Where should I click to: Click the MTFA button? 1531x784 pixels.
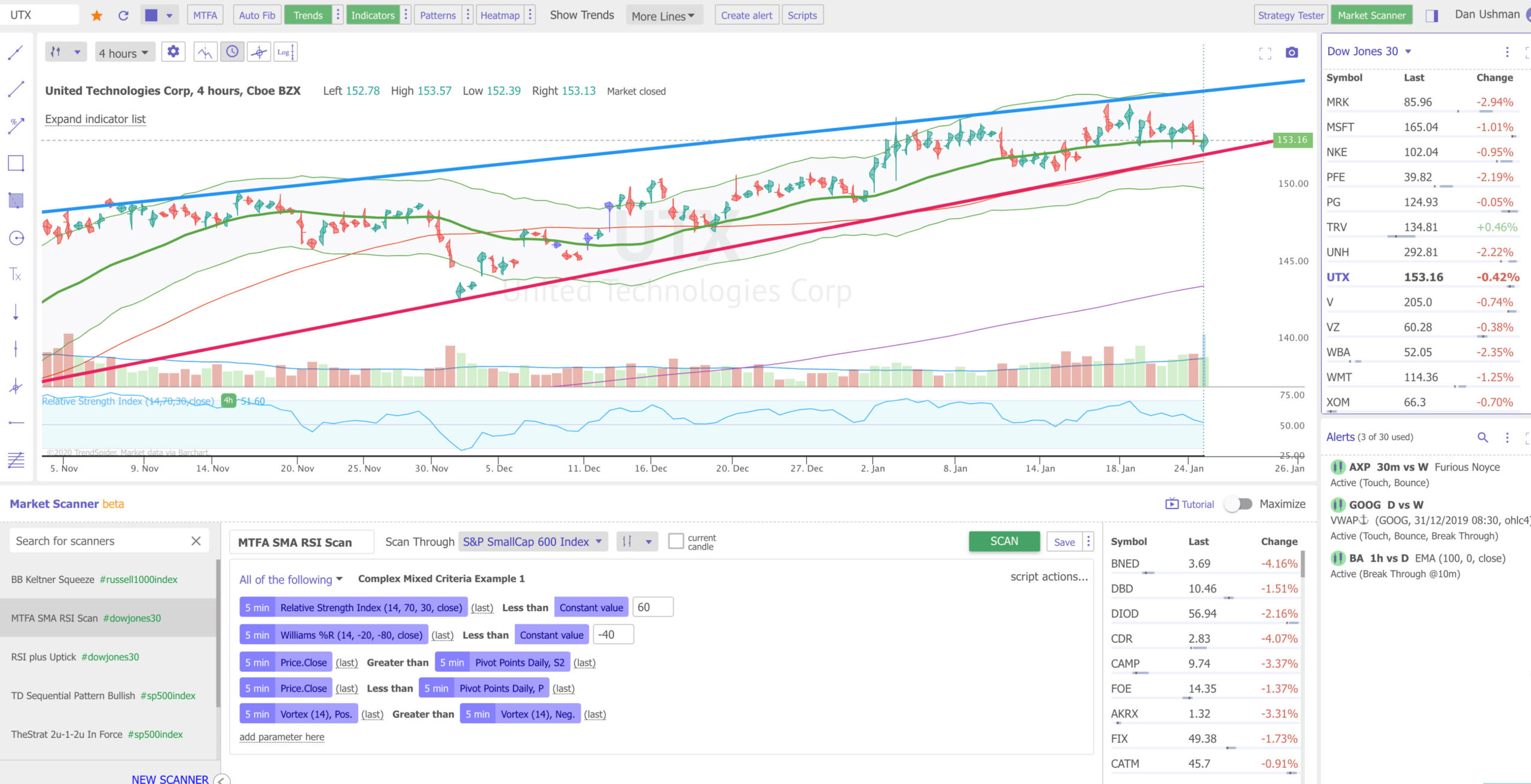click(205, 15)
